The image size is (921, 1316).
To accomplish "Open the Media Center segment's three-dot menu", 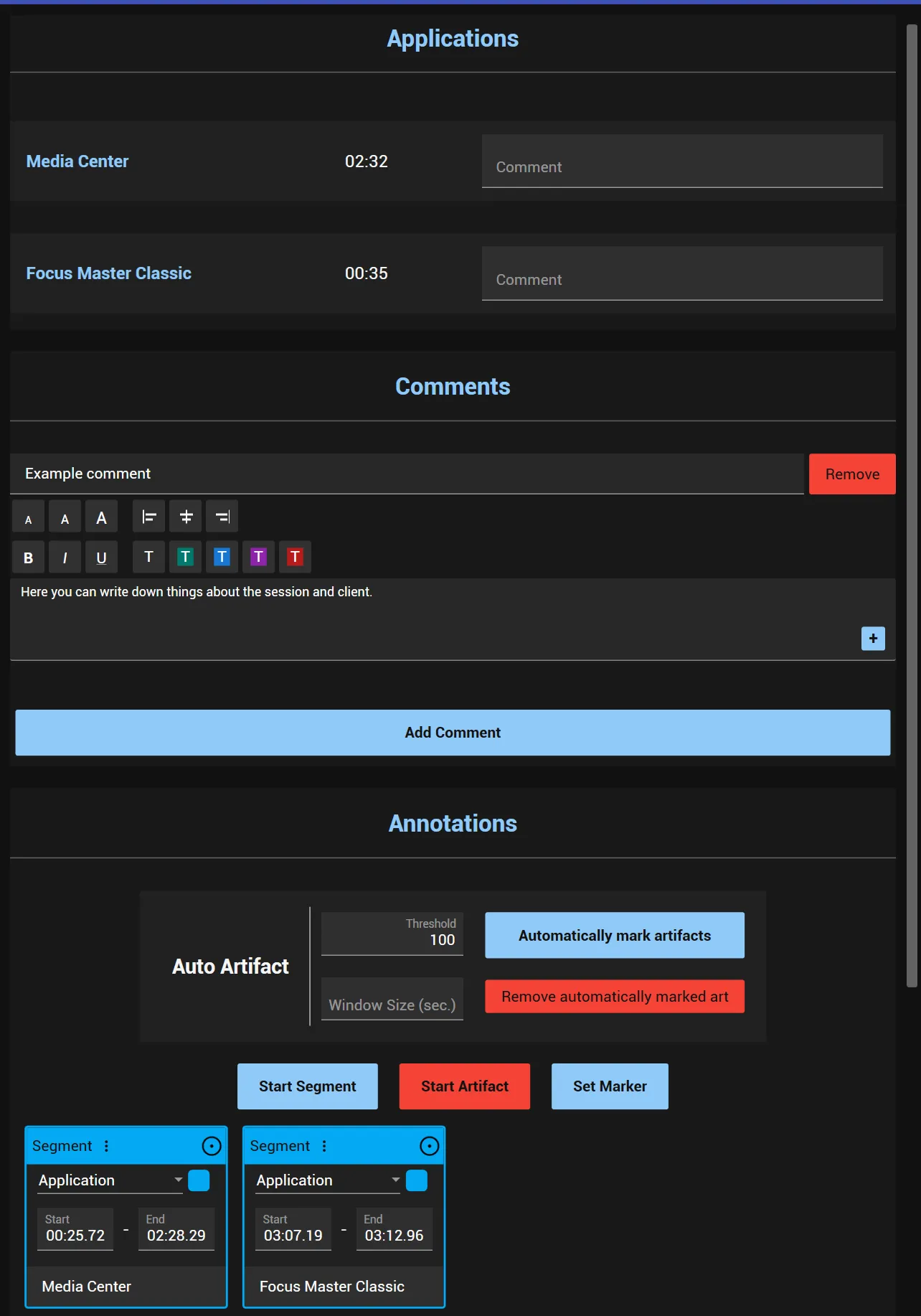I will click(107, 1146).
